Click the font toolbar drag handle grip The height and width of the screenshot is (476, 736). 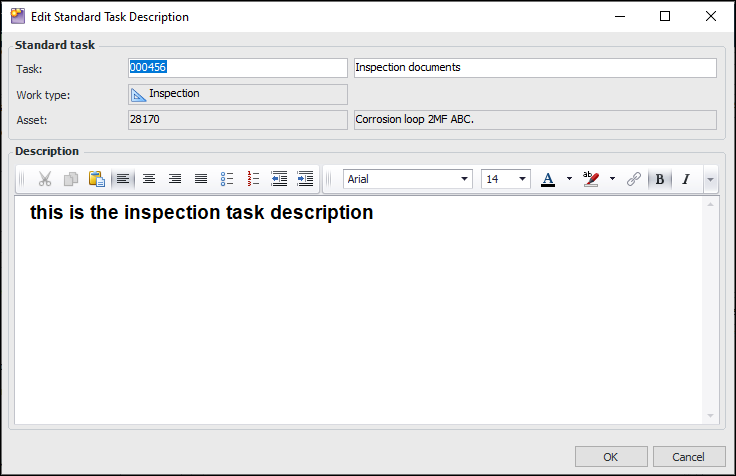[329, 179]
